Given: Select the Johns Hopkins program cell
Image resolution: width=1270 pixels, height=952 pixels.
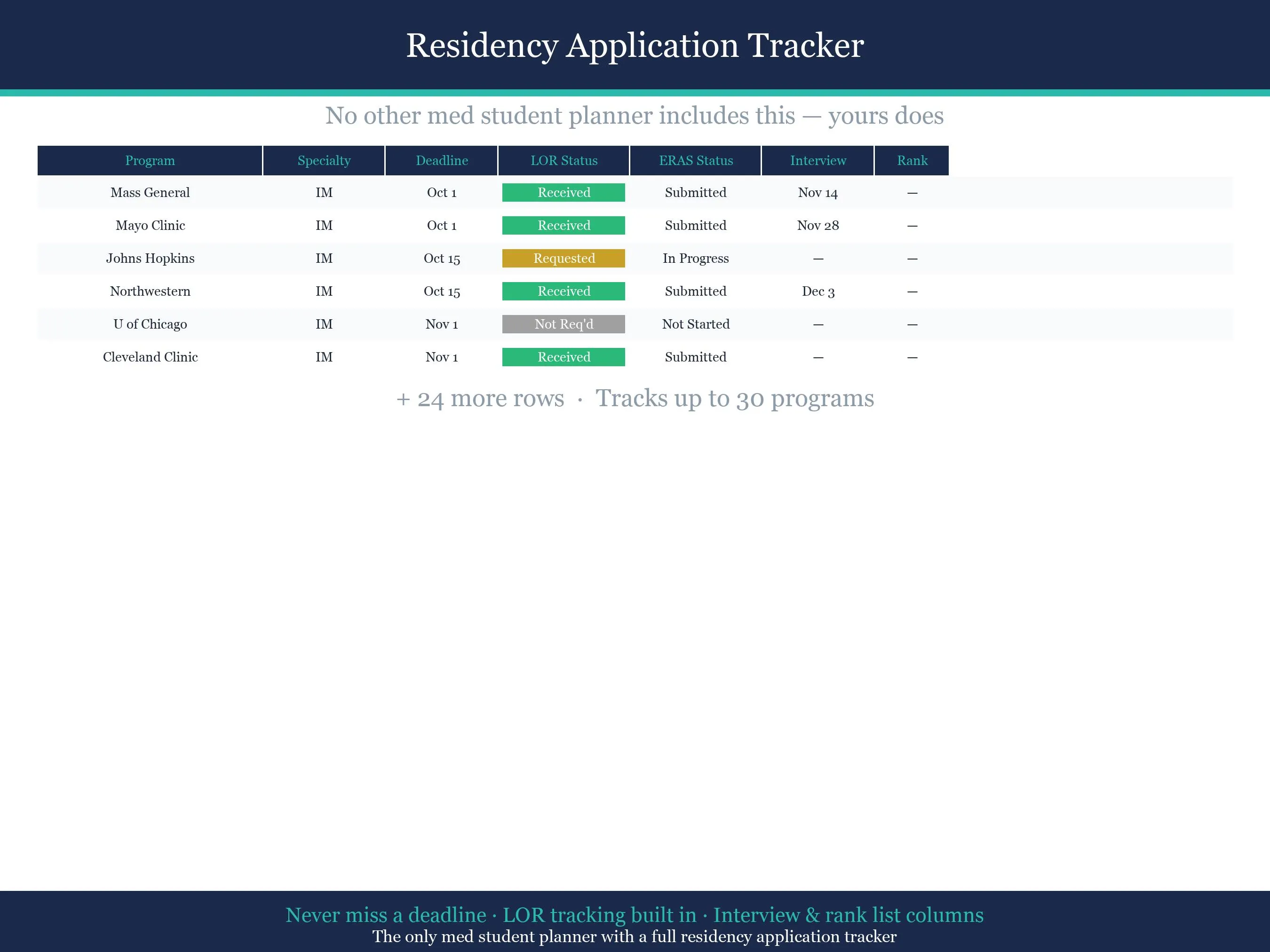Looking at the screenshot, I should point(150,258).
